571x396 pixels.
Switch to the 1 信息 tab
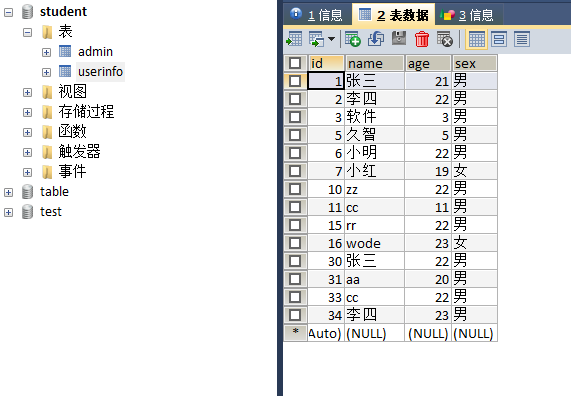[x=316, y=15]
